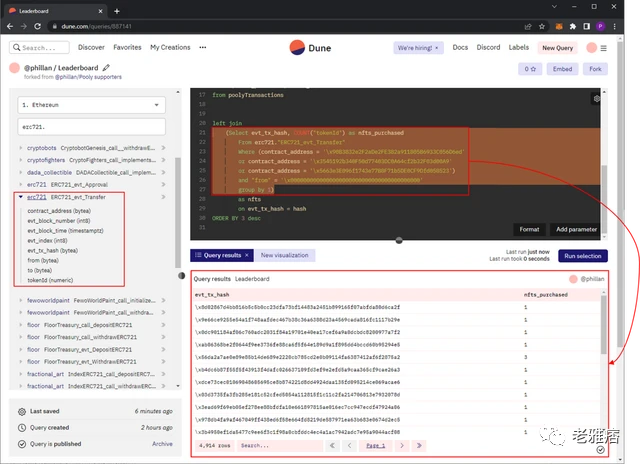Sort by the nfts_purchased column header

pos(546,295)
